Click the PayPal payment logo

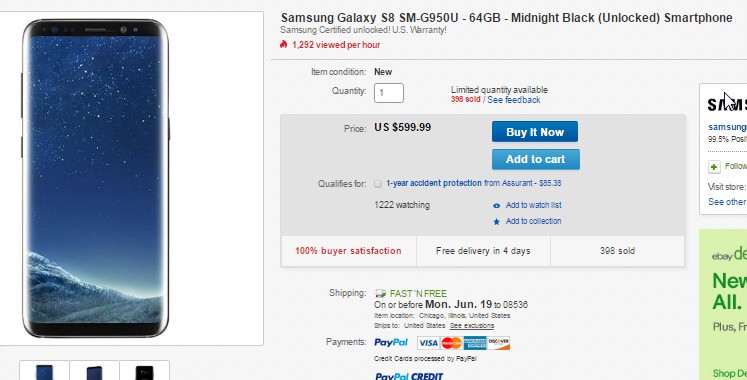pos(391,342)
